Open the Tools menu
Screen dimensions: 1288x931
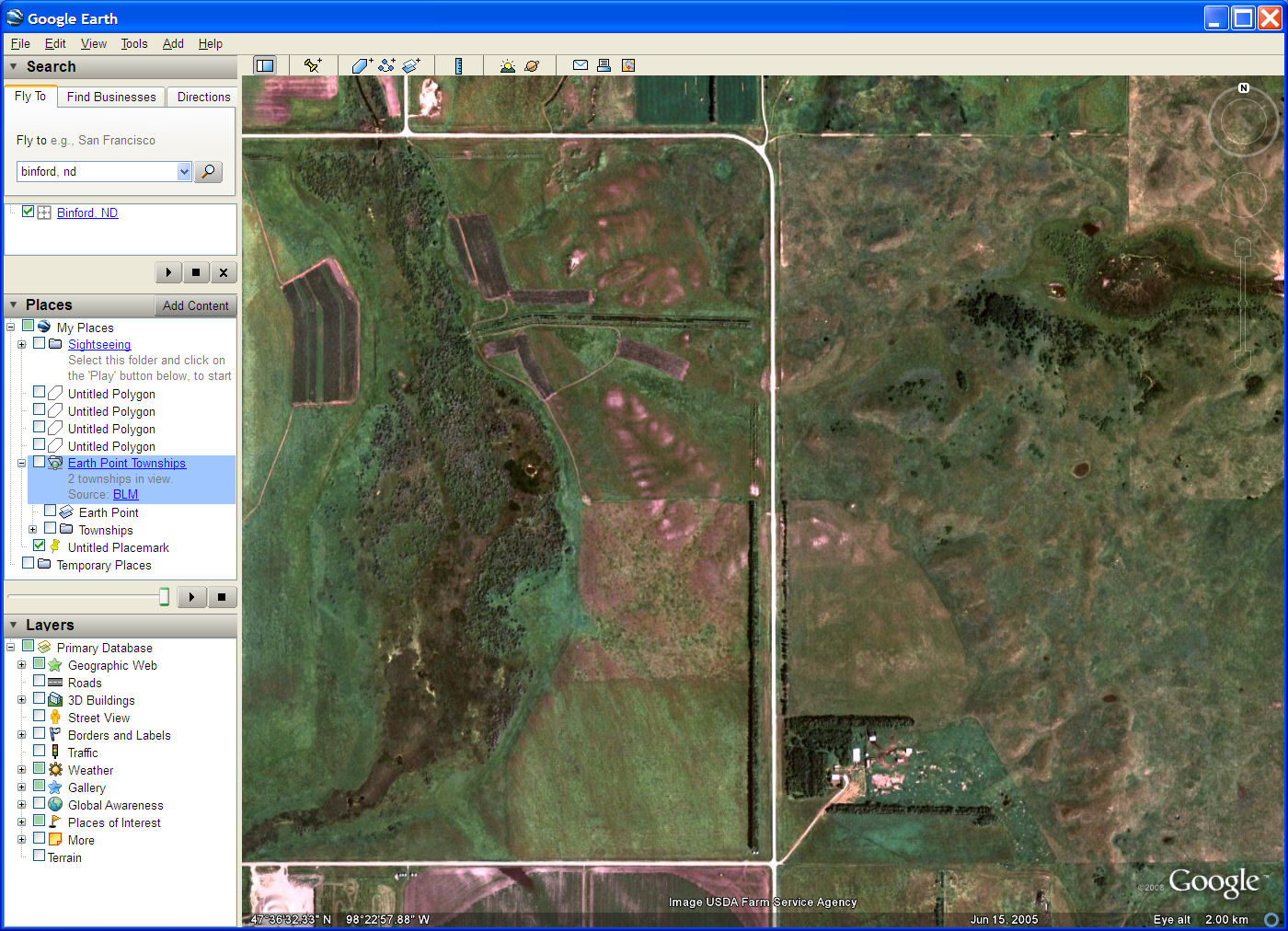[134, 43]
